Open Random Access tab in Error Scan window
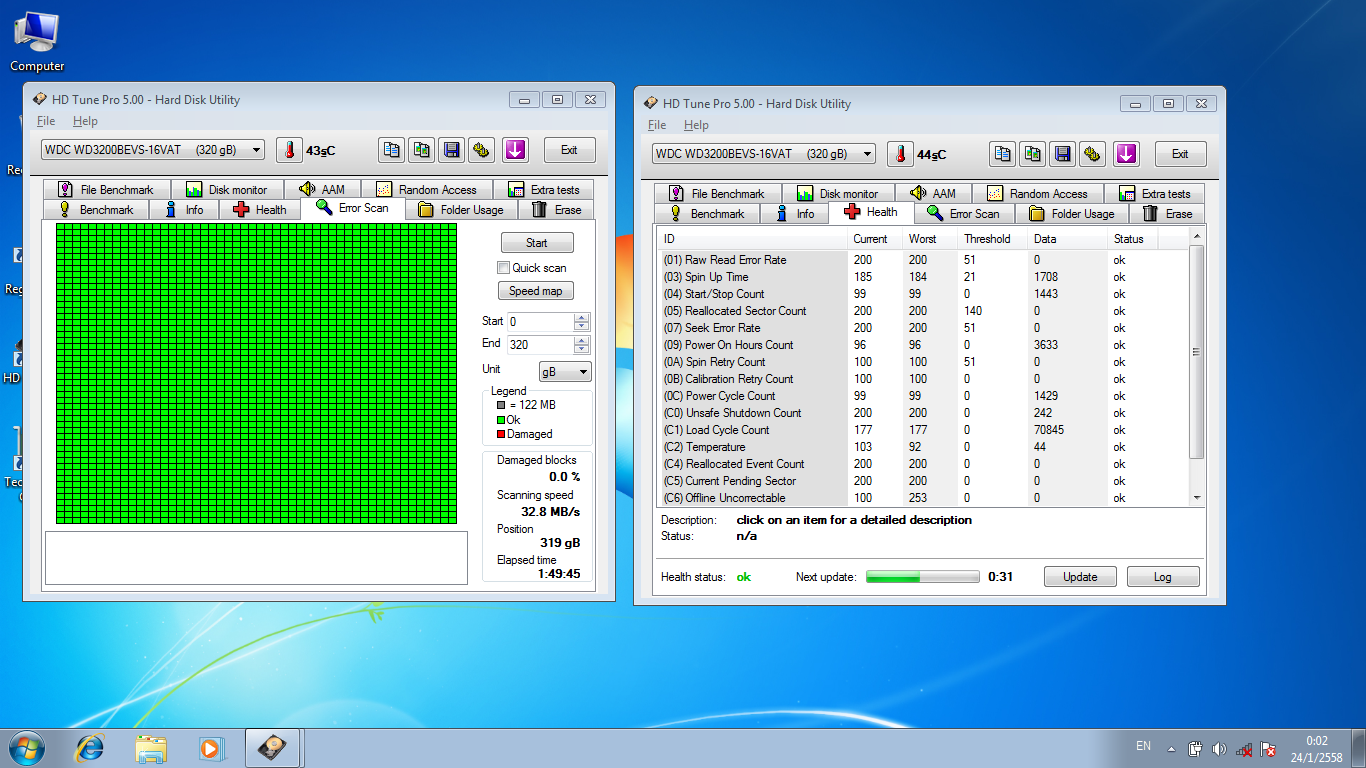Viewport: 1366px width, 768px height. click(427, 190)
